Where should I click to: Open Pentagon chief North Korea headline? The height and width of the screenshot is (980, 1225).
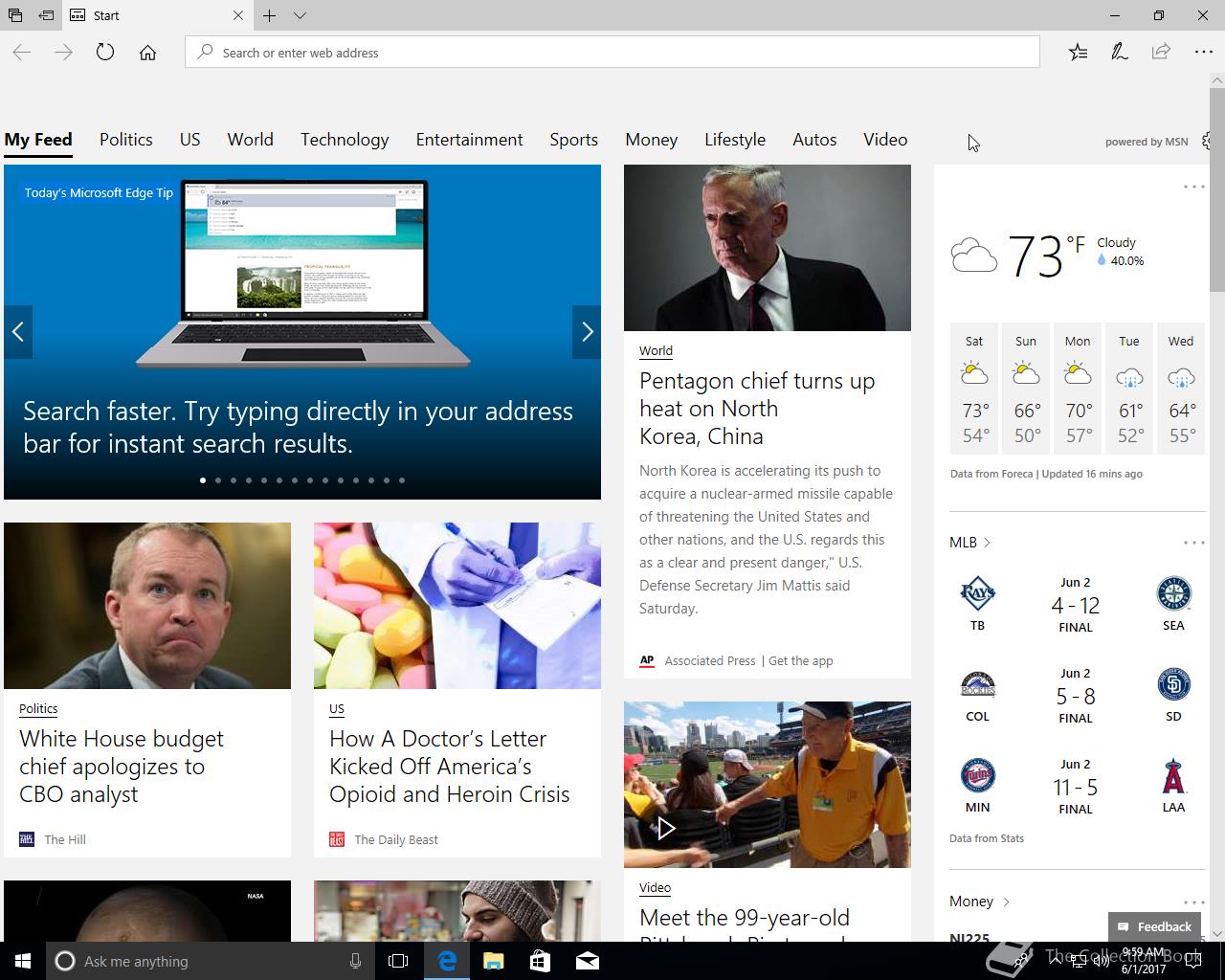(757, 409)
